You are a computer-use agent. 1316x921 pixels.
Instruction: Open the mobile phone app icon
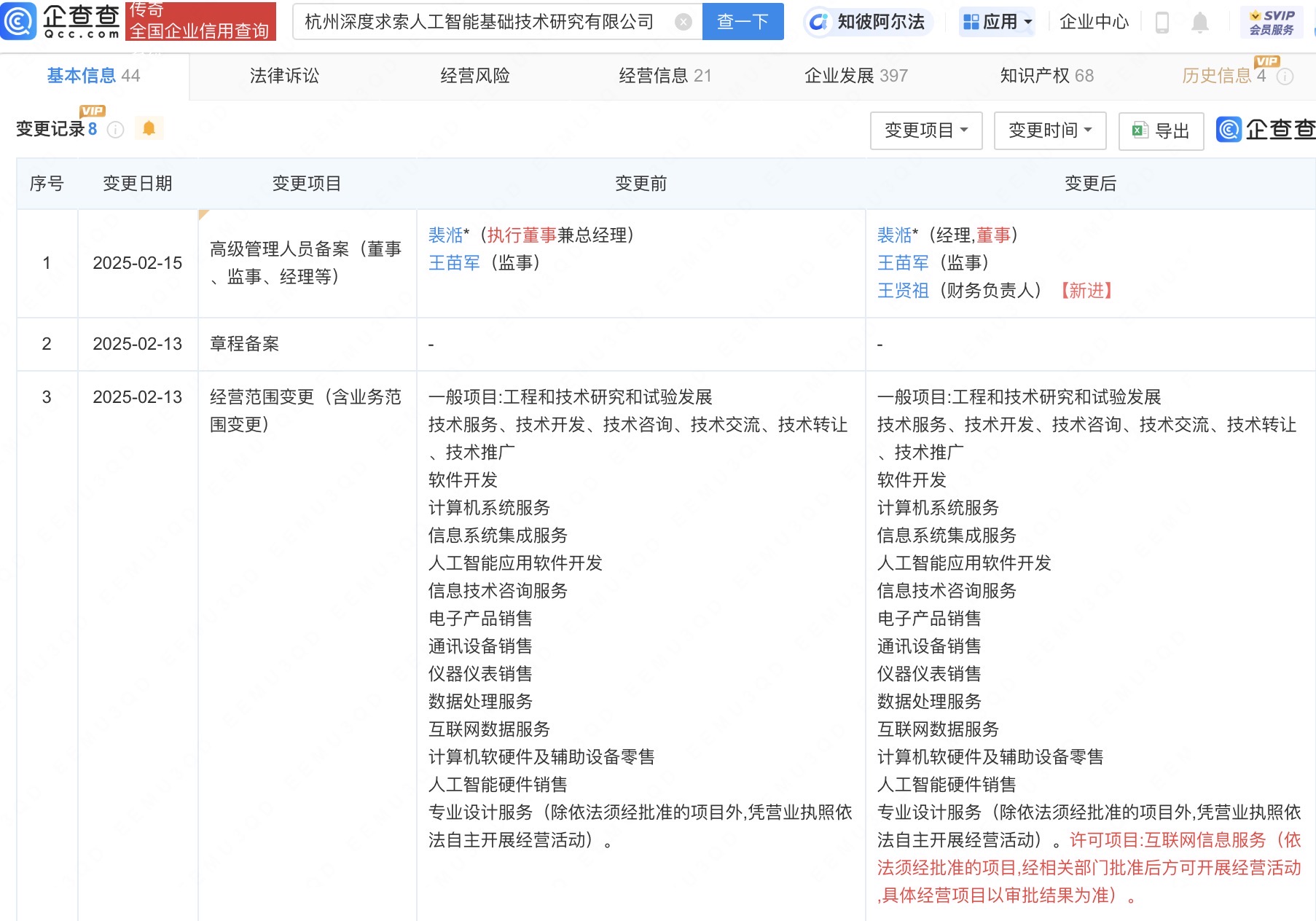coord(1162,23)
